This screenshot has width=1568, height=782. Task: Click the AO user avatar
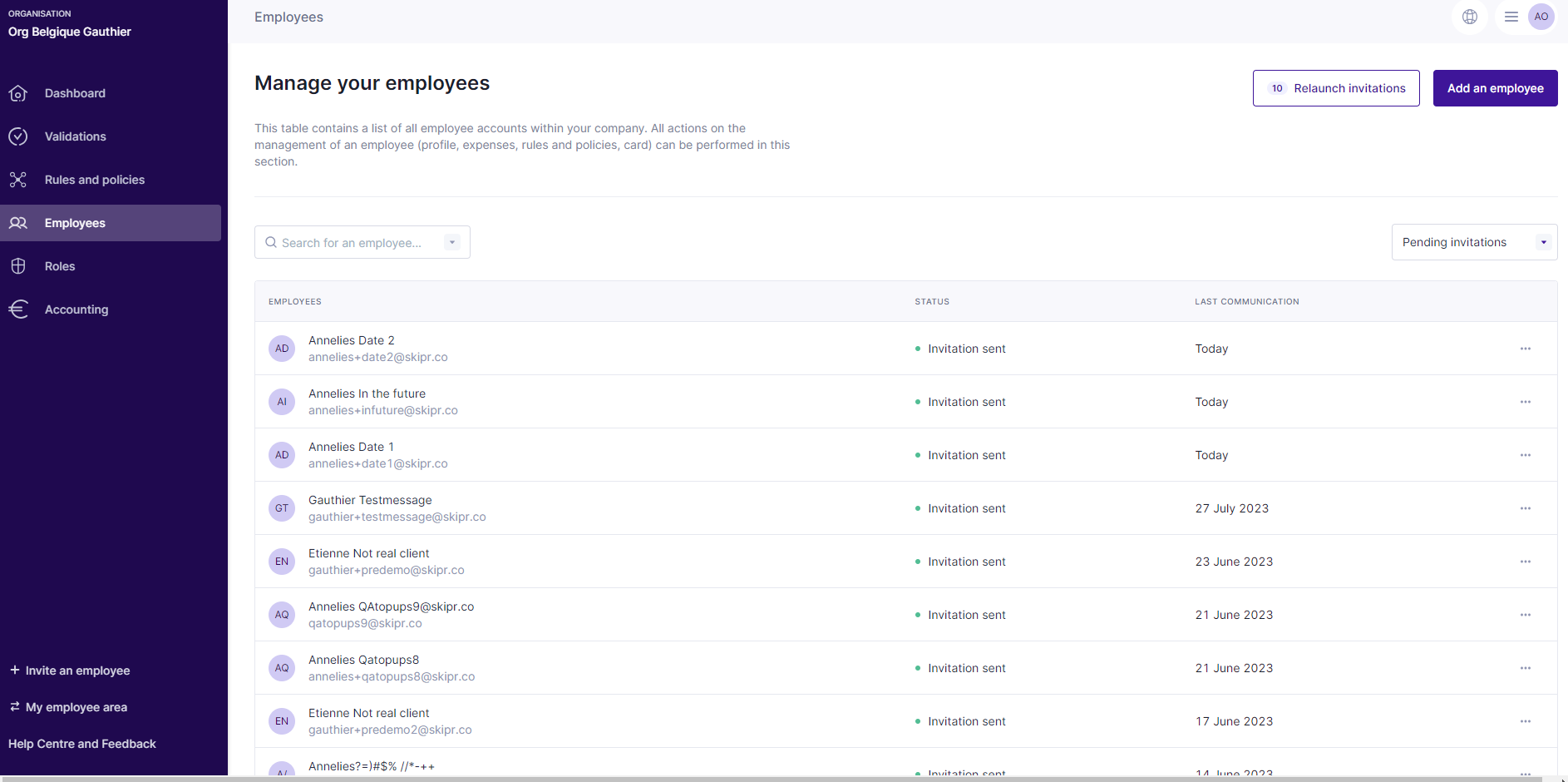tap(1541, 17)
